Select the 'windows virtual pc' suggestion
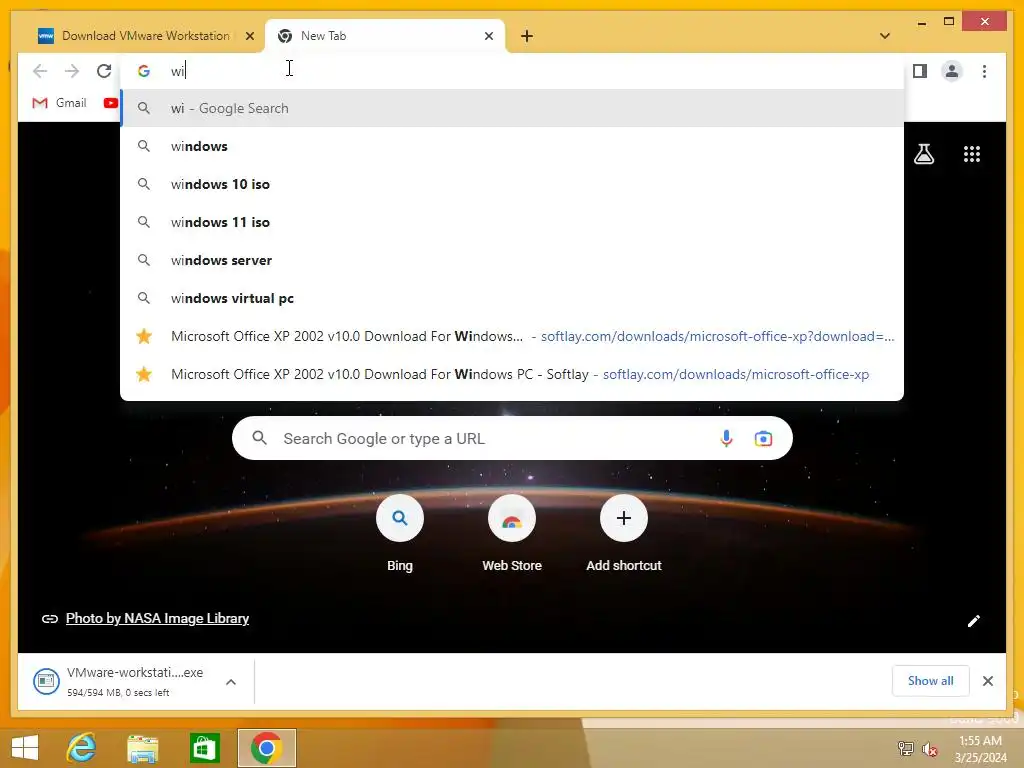1024x768 pixels. point(512,298)
